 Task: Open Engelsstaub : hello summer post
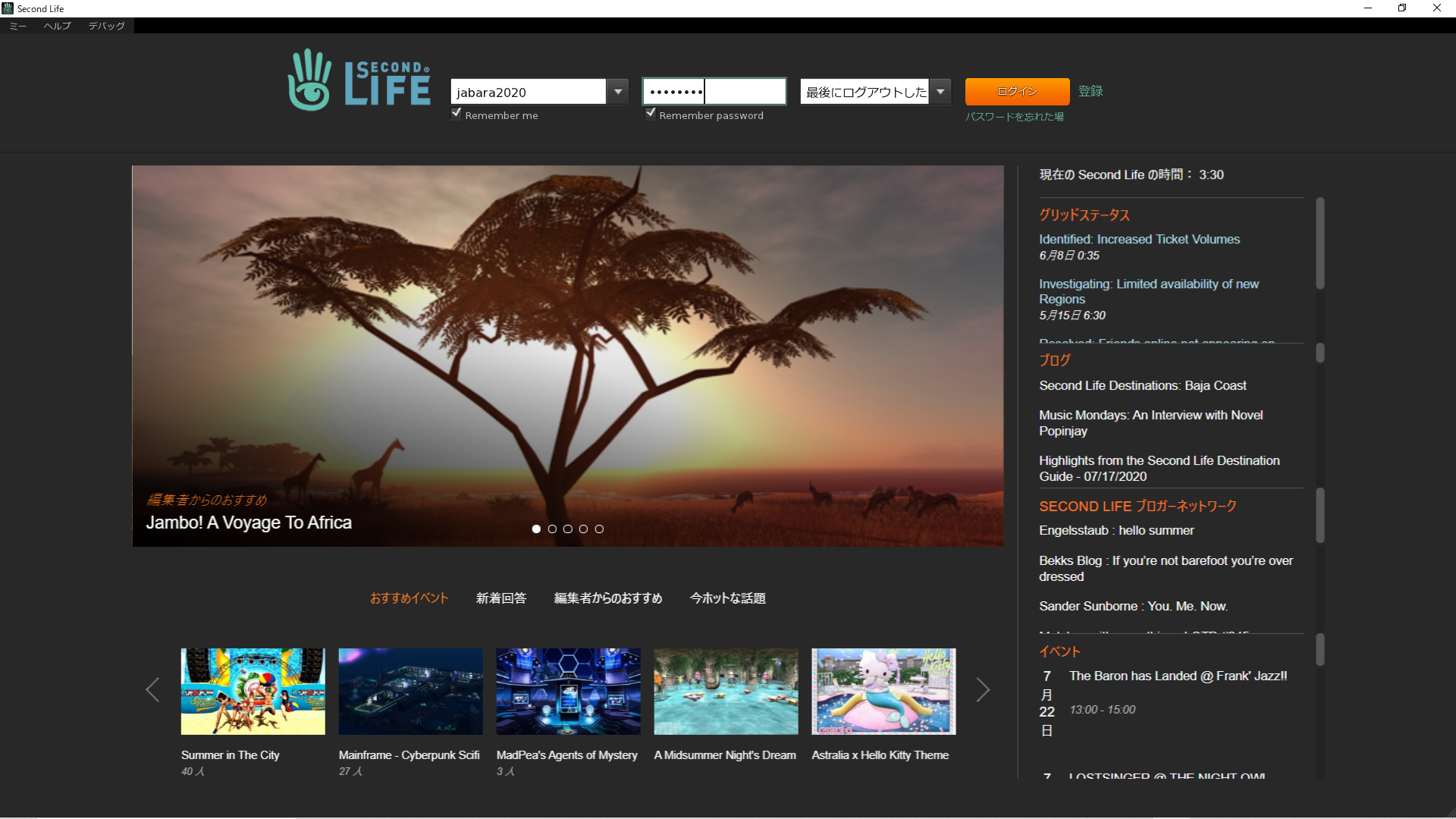(1116, 531)
